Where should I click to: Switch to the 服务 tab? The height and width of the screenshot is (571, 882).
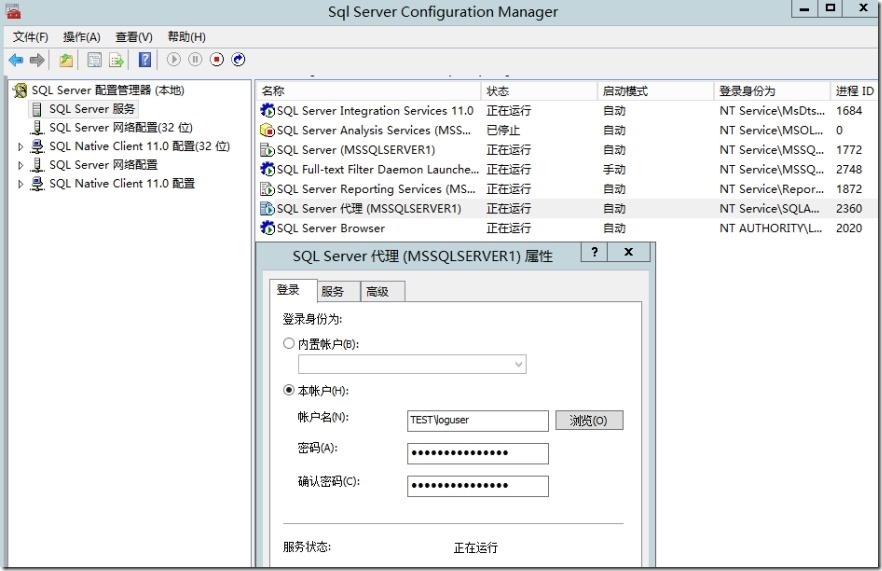click(x=333, y=291)
